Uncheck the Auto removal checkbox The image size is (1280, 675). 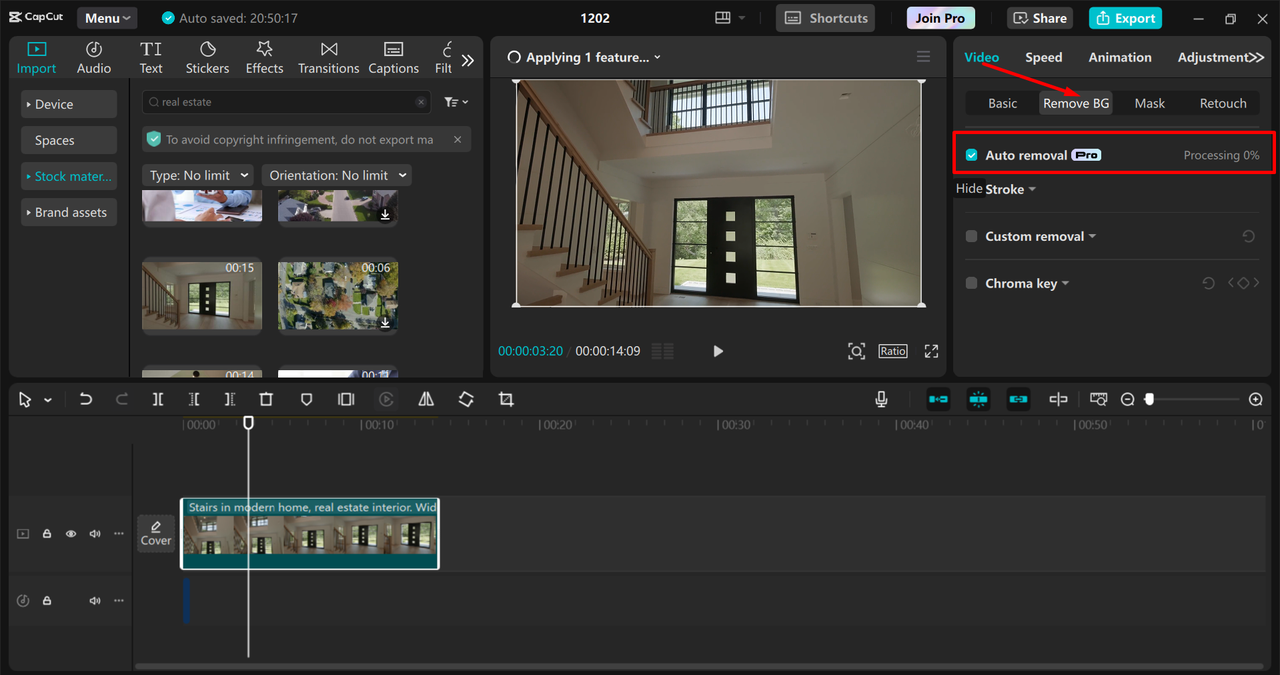click(x=971, y=155)
